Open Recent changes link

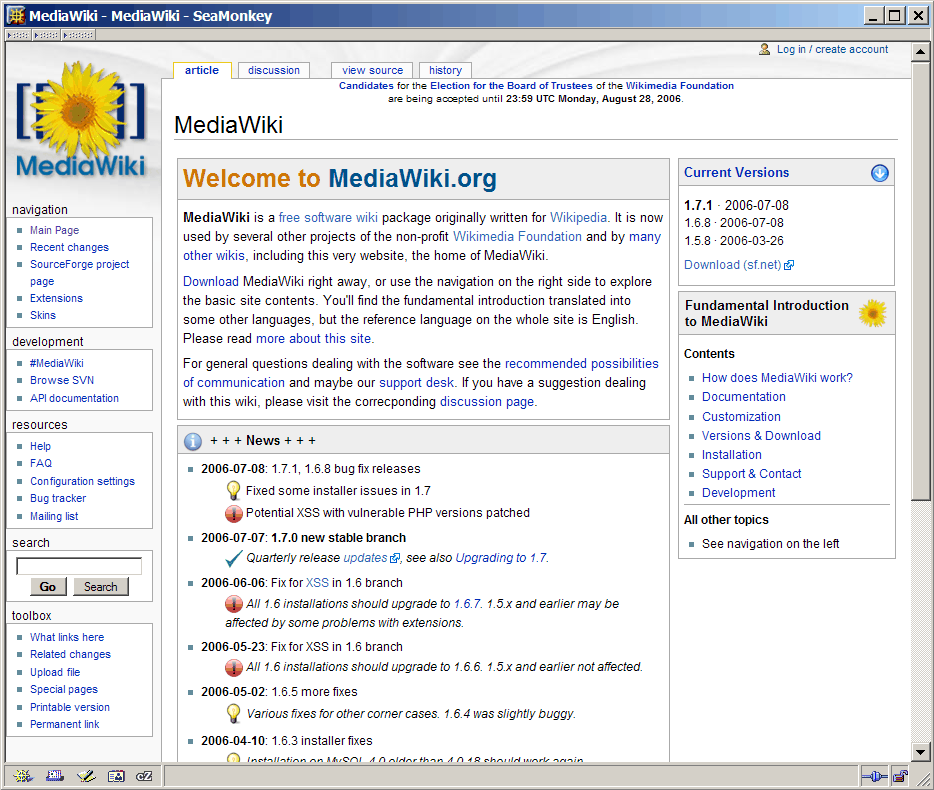coord(70,247)
